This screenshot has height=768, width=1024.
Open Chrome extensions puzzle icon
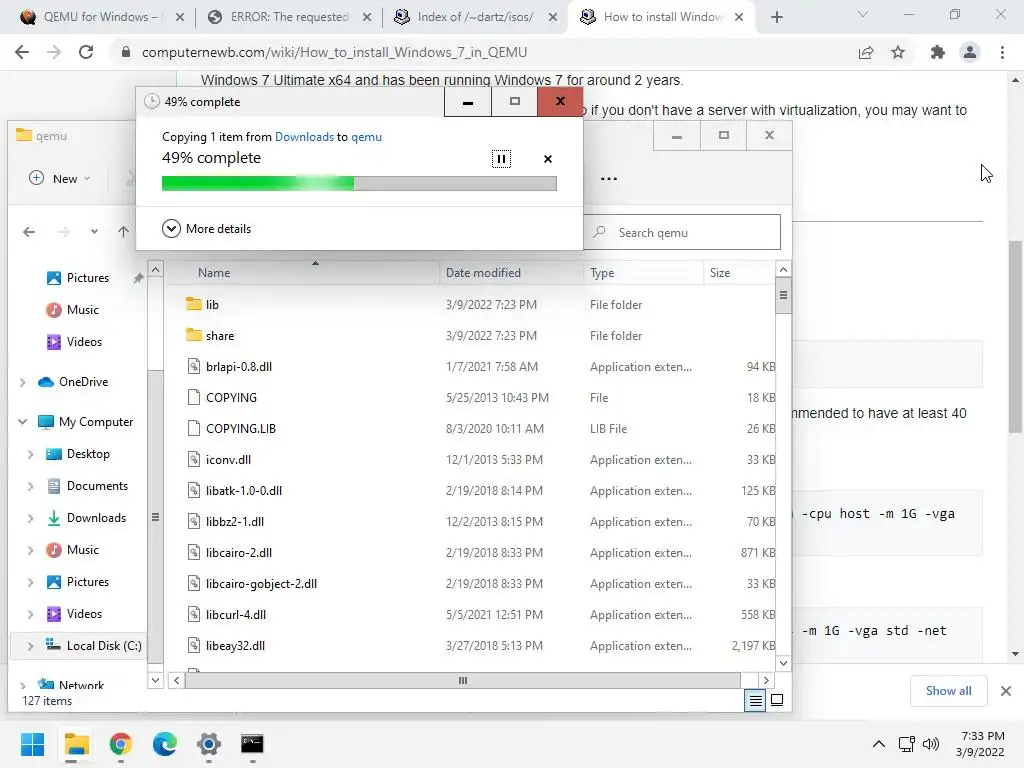click(938, 52)
